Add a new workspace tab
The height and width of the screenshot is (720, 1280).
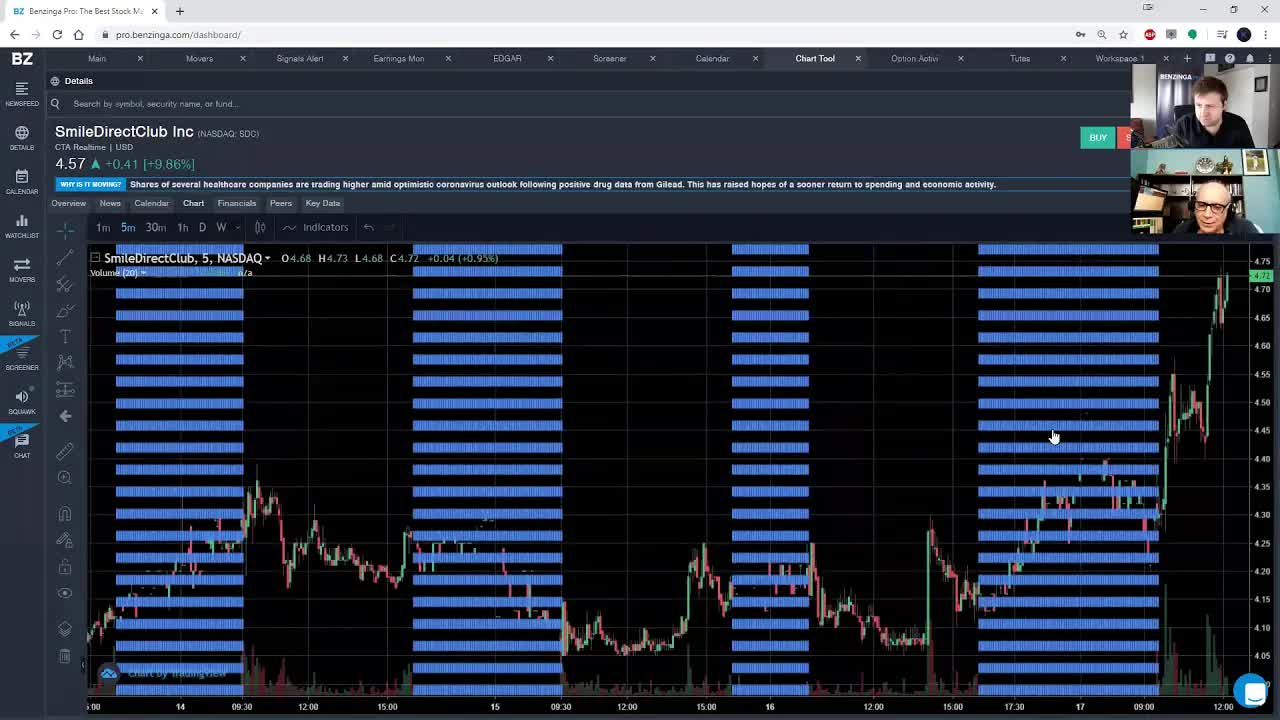(1187, 58)
